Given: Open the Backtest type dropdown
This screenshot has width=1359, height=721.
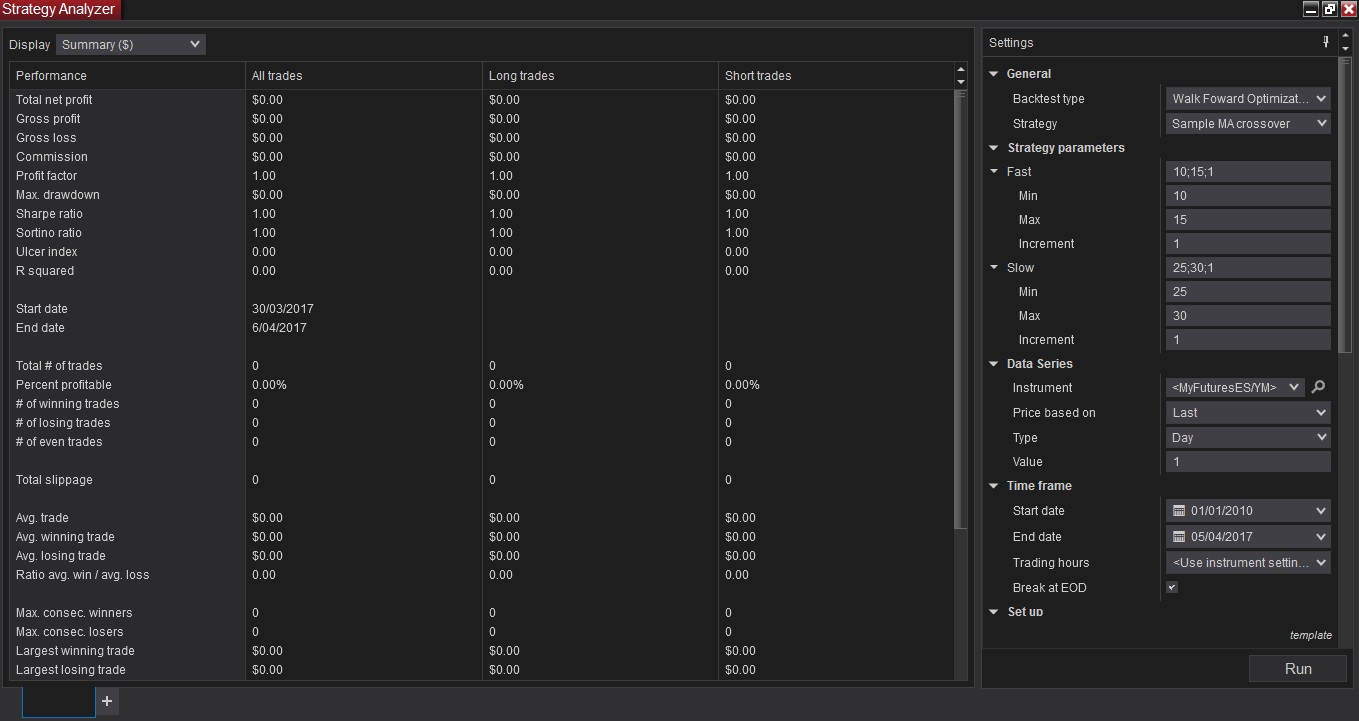Looking at the screenshot, I should 1248,99.
